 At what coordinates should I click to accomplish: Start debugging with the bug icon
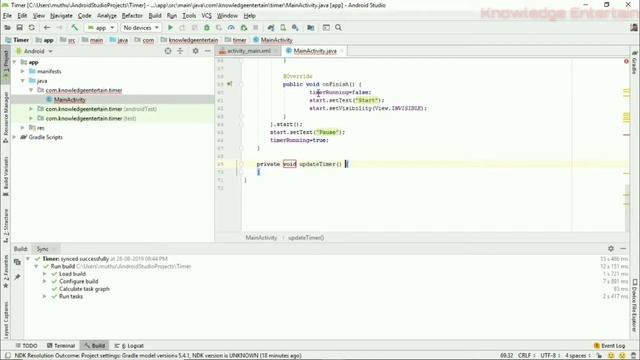[207, 28]
